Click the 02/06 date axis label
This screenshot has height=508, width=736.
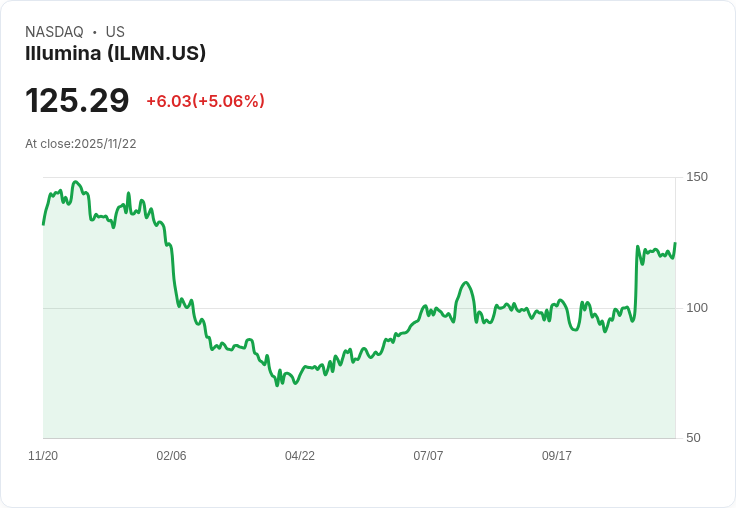pyautogui.click(x=171, y=456)
